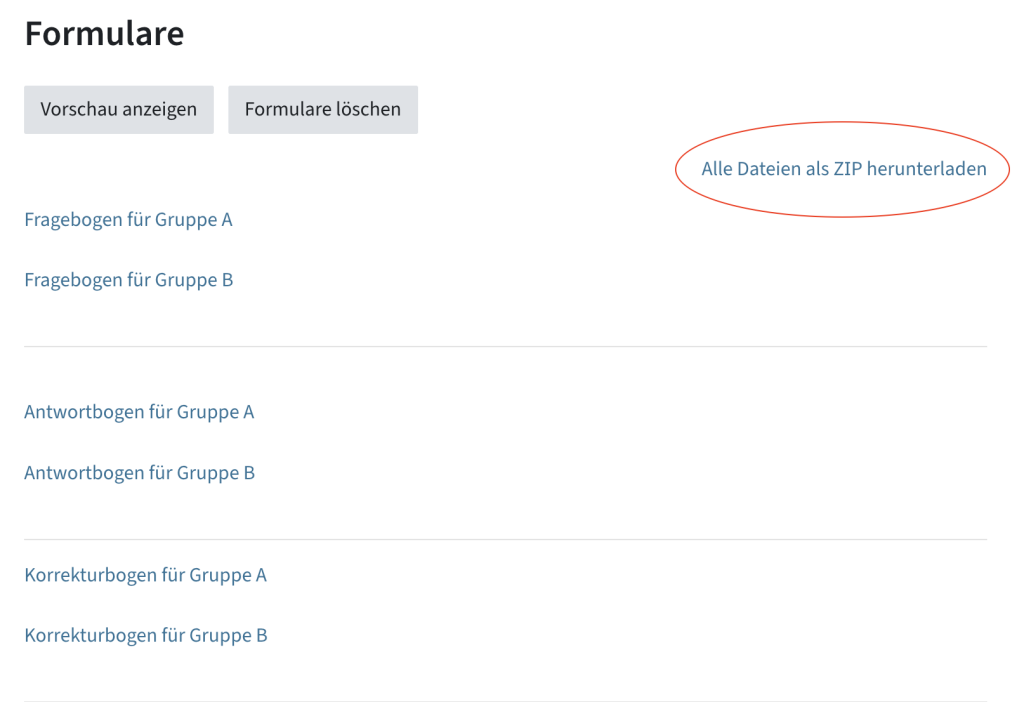Select the Antwortbogen für Gruppe B link
Screen dimensions: 1024x702
pos(139,471)
